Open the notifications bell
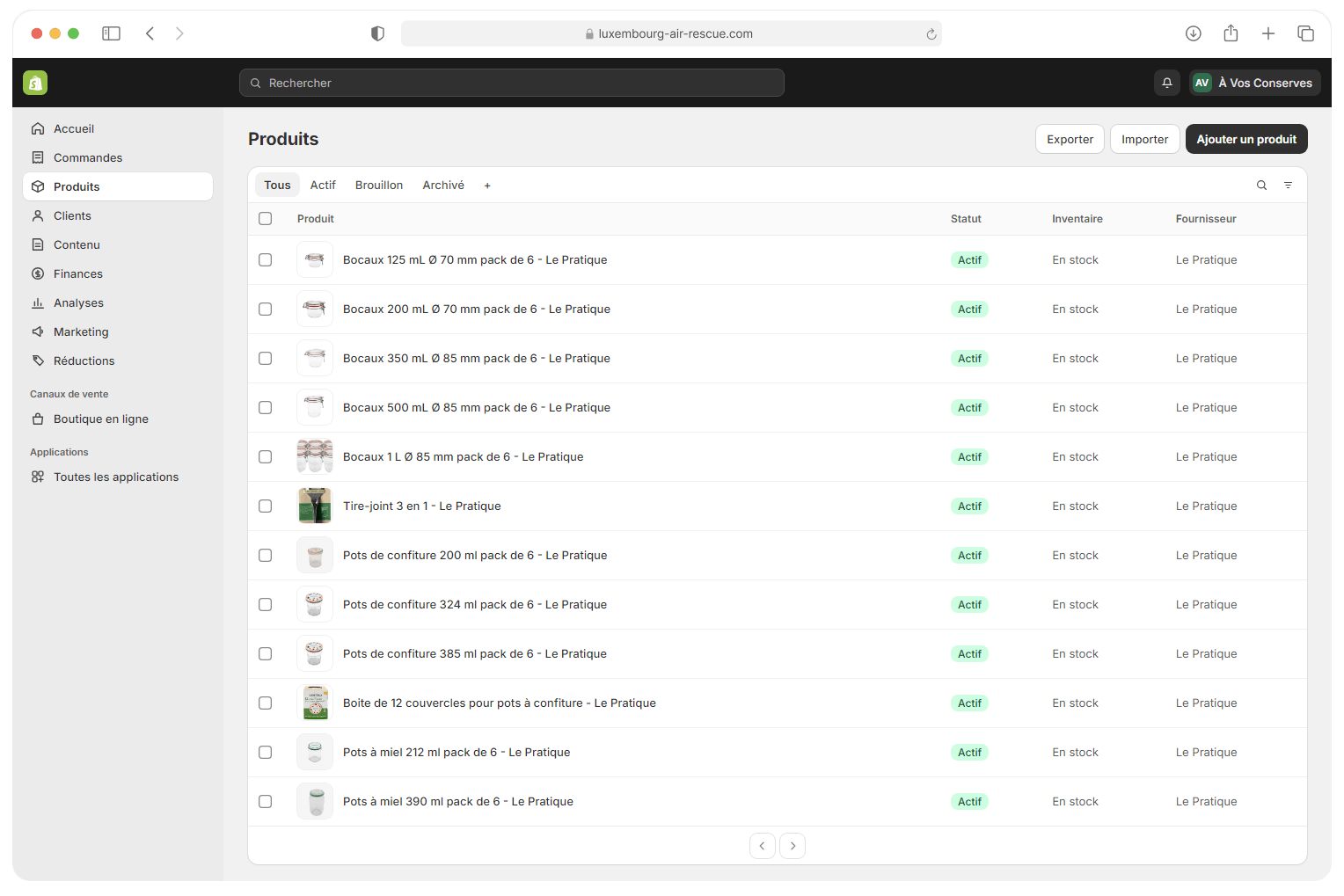Screen dimensions: 1344x896 pos(1167,83)
